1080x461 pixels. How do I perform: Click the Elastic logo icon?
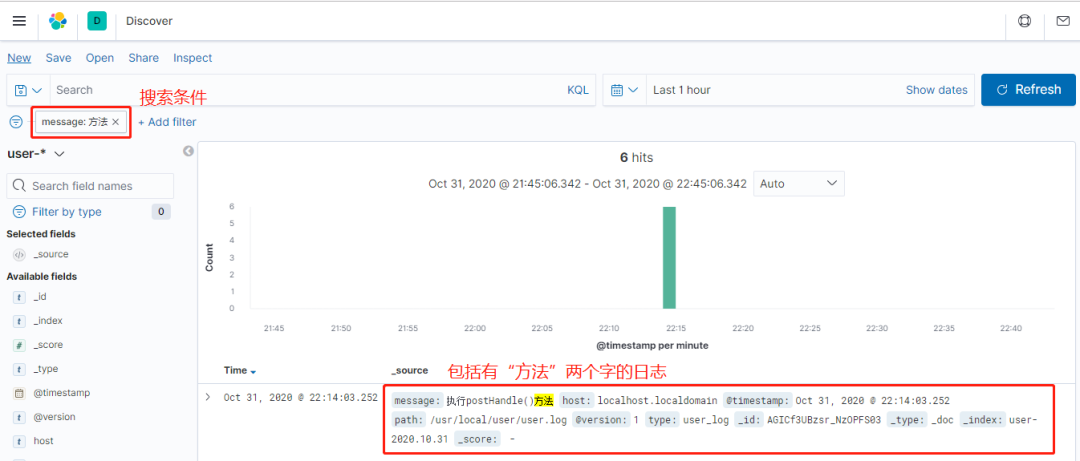[58, 21]
